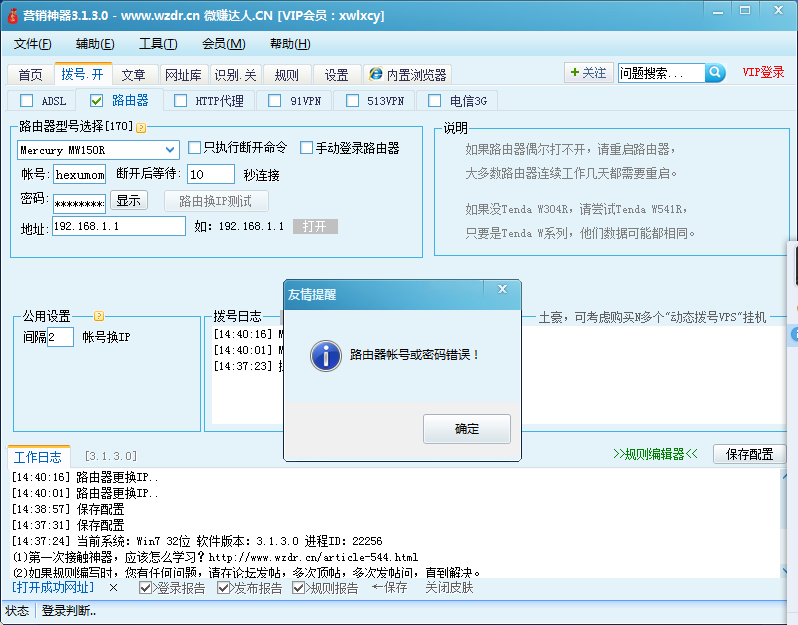Click the 地址 192.168.1.1 input field
This screenshot has width=798, height=625.
119,226
